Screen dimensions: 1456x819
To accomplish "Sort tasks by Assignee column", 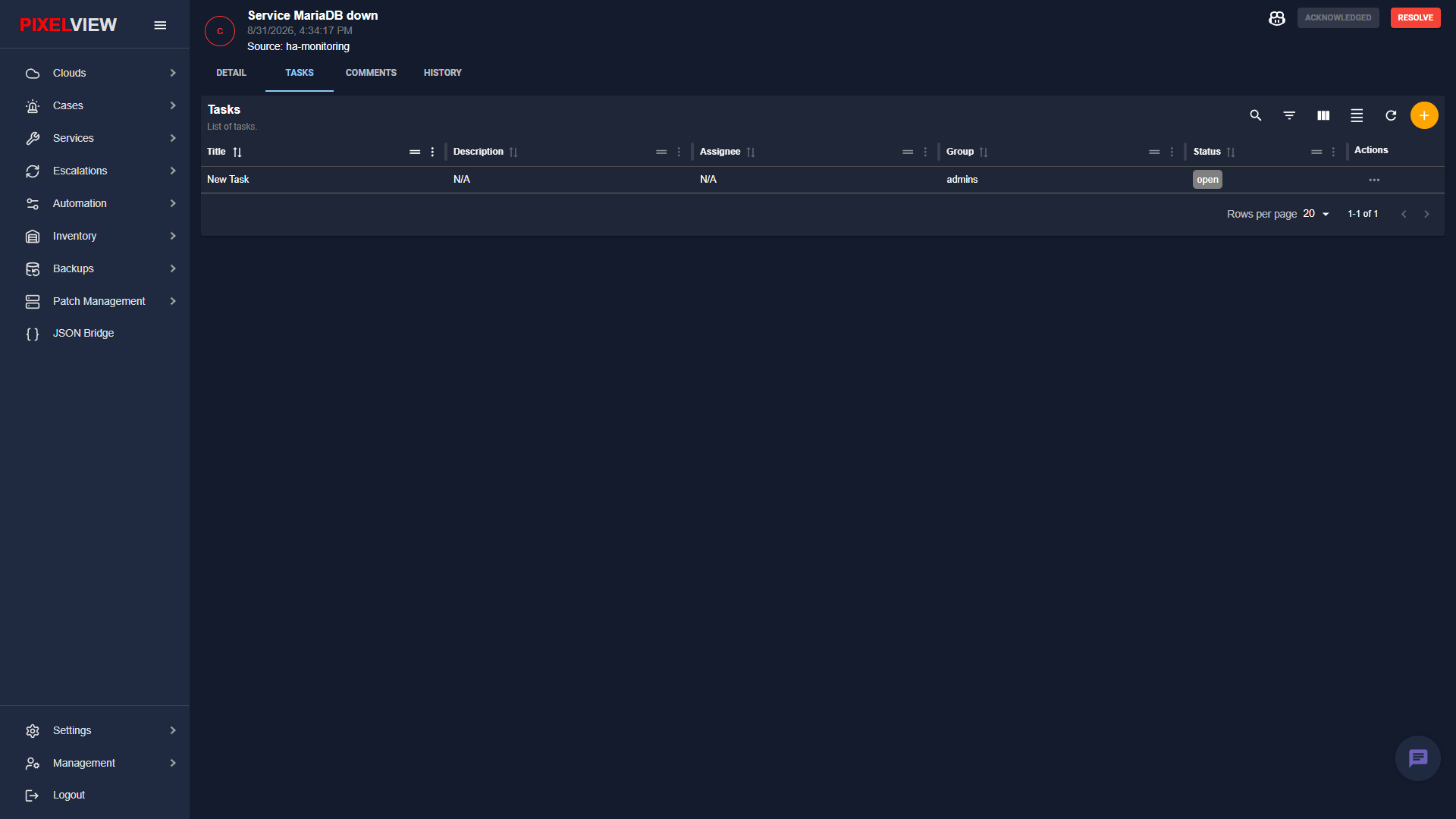I will click(x=751, y=152).
